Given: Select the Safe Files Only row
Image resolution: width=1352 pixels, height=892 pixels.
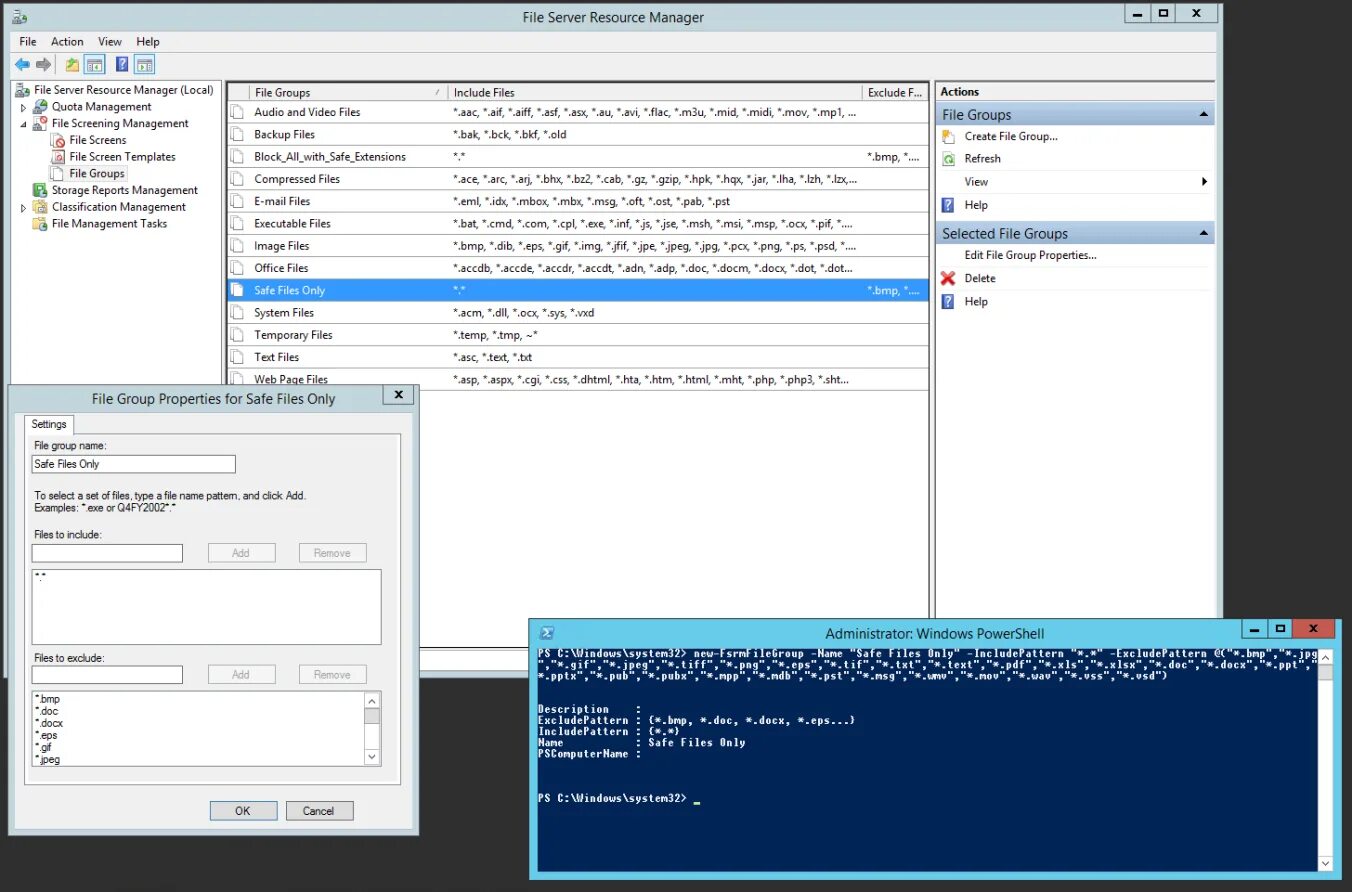Looking at the screenshot, I should pyautogui.click(x=577, y=290).
